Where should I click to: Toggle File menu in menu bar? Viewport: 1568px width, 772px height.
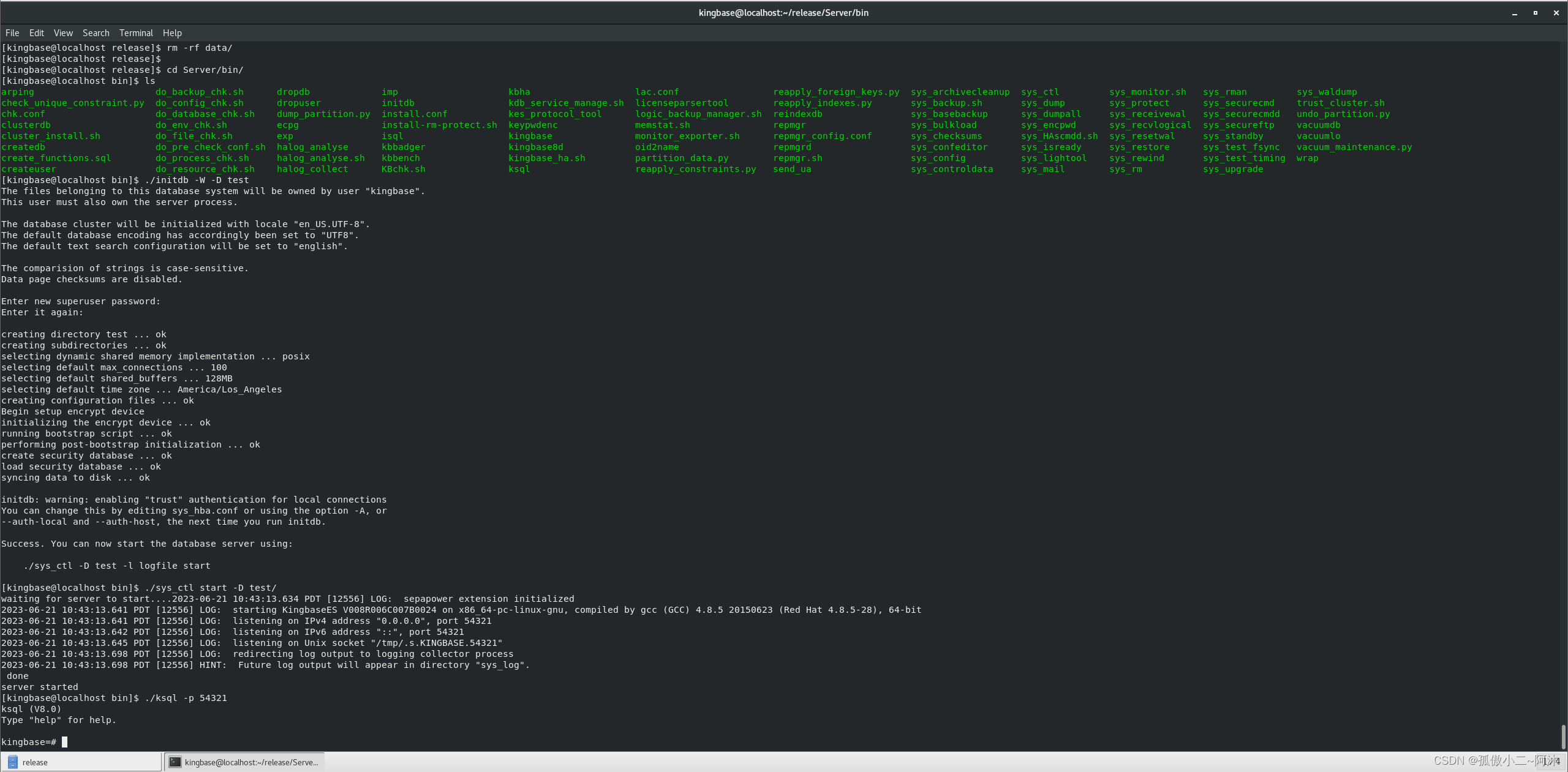pyautogui.click(x=15, y=33)
